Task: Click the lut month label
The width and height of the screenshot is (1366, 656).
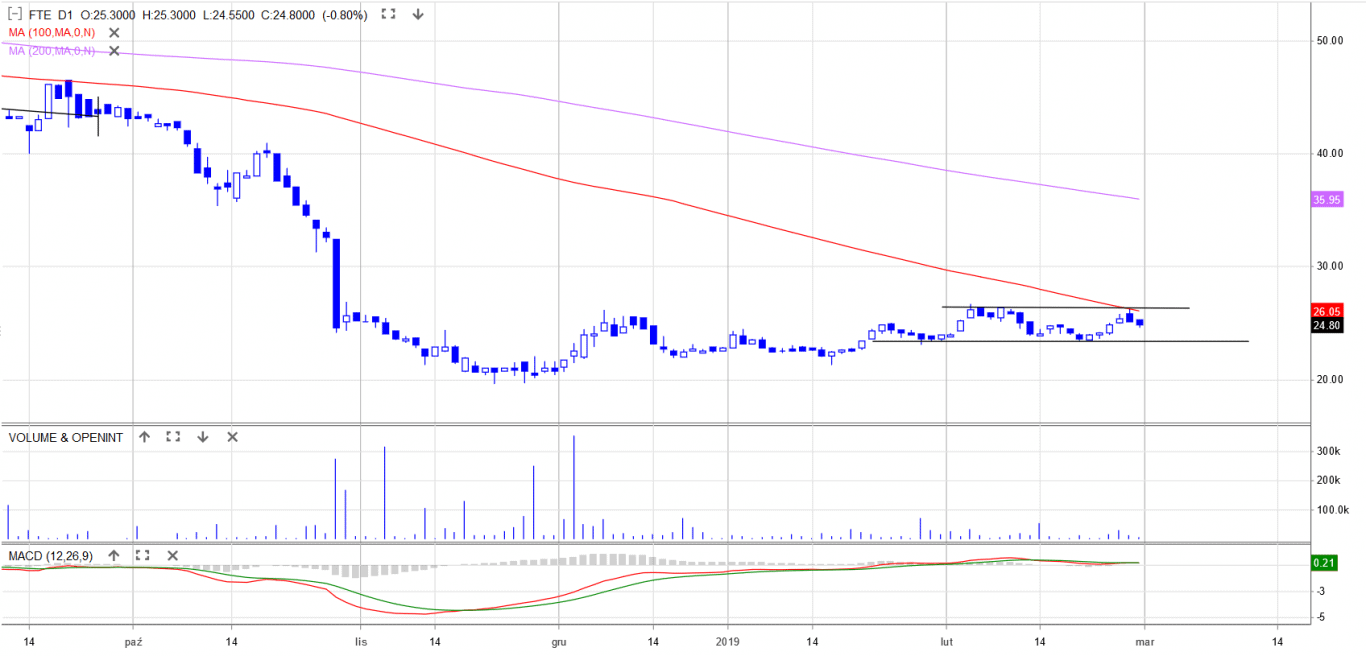Action: coord(946,640)
